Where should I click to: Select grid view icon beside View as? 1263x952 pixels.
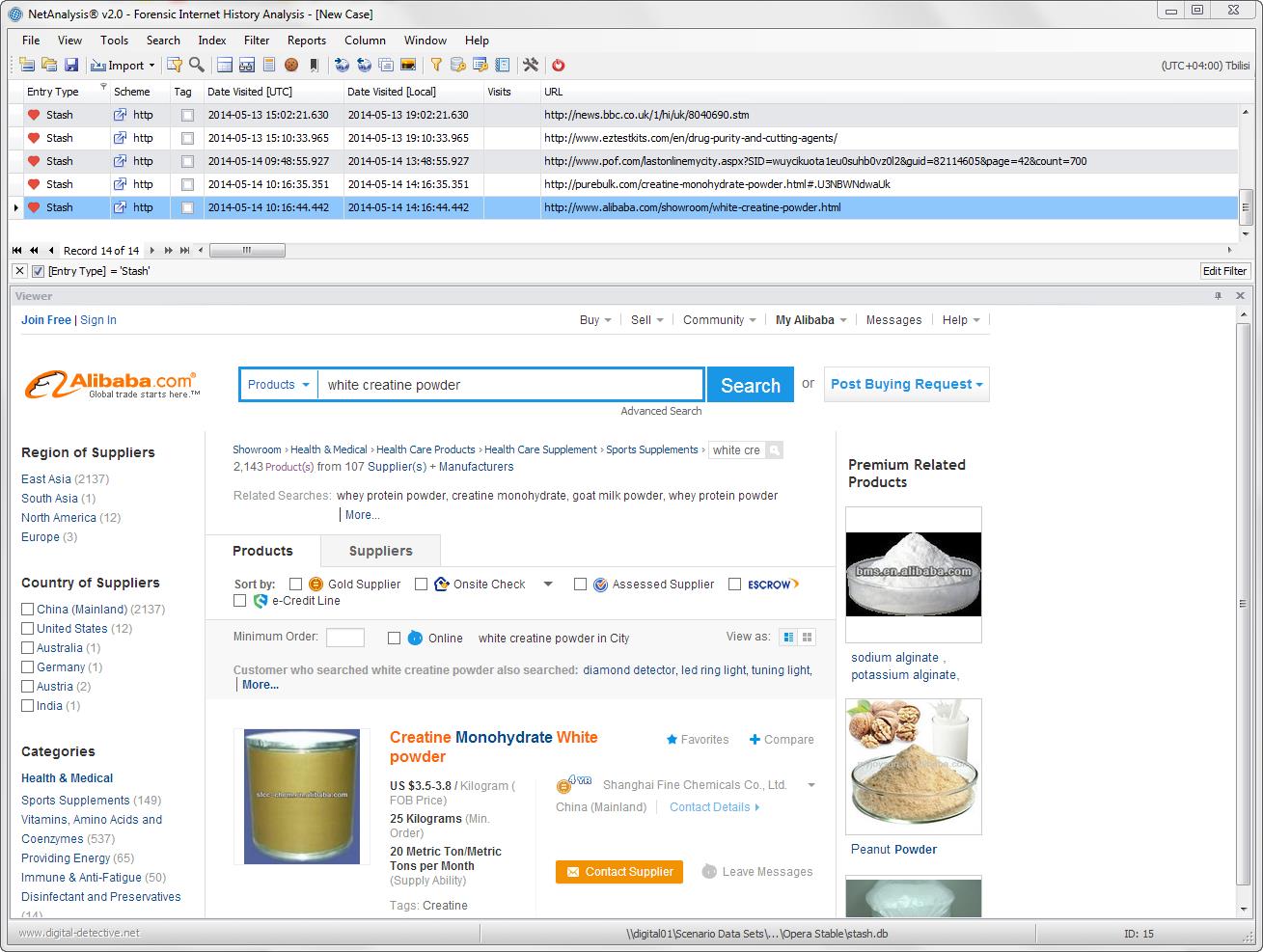[808, 637]
